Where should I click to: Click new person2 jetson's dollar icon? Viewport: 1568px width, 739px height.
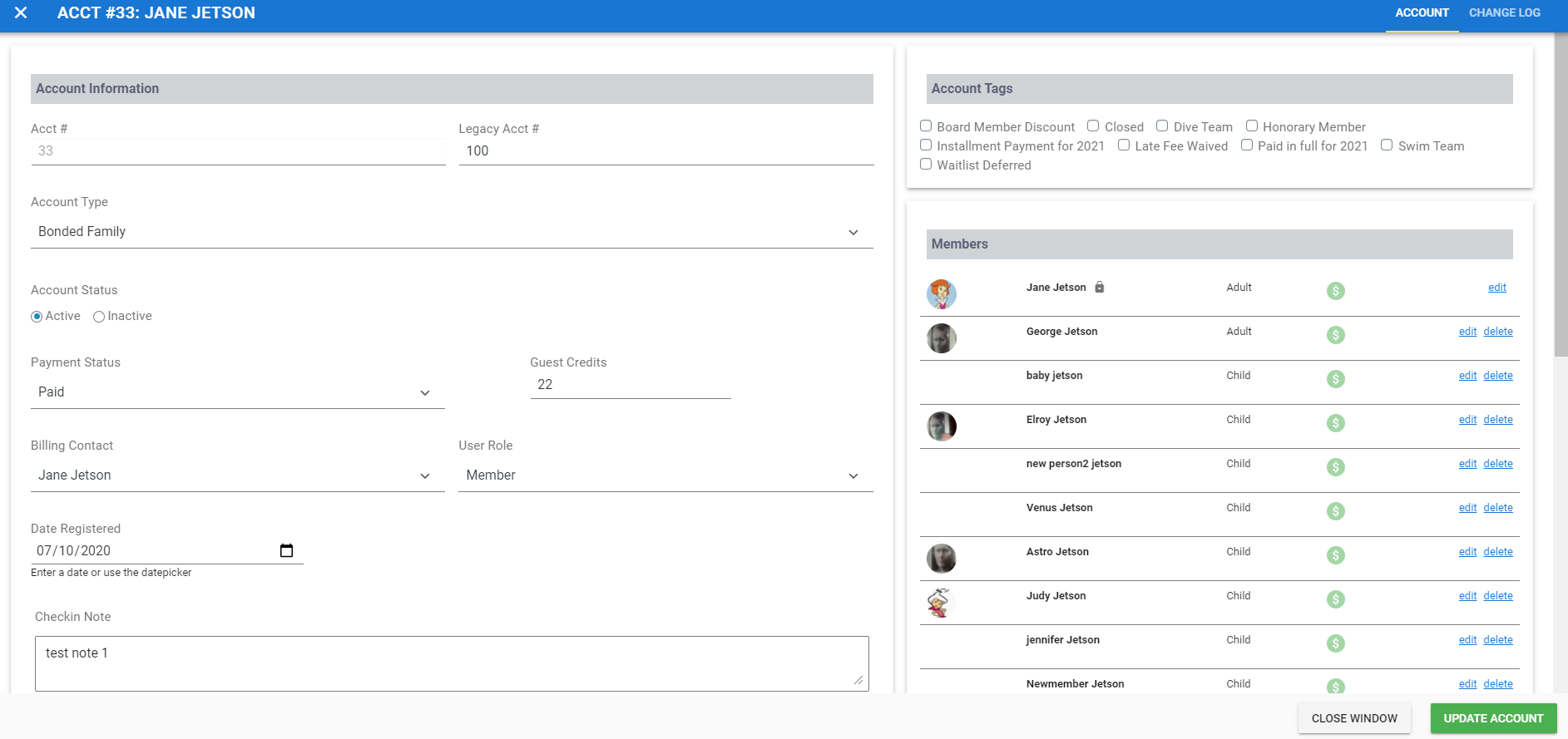pyautogui.click(x=1336, y=467)
